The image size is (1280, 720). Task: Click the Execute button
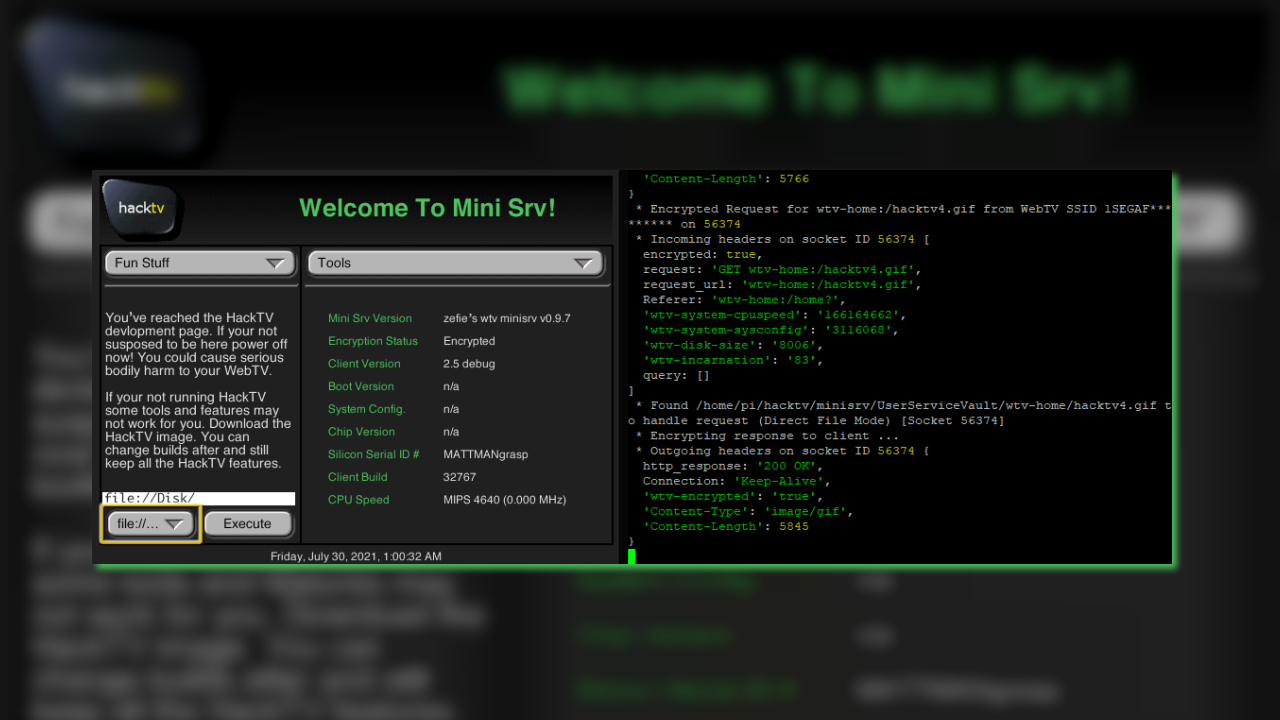coord(248,524)
